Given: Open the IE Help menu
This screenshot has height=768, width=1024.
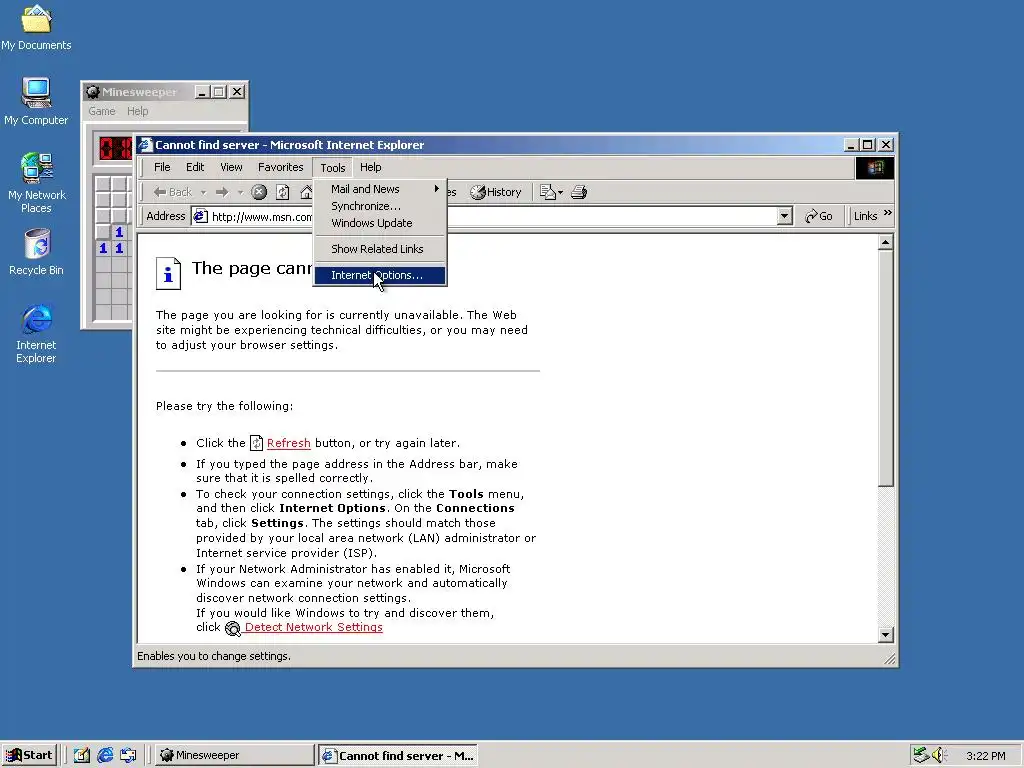Looking at the screenshot, I should tap(370, 167).
